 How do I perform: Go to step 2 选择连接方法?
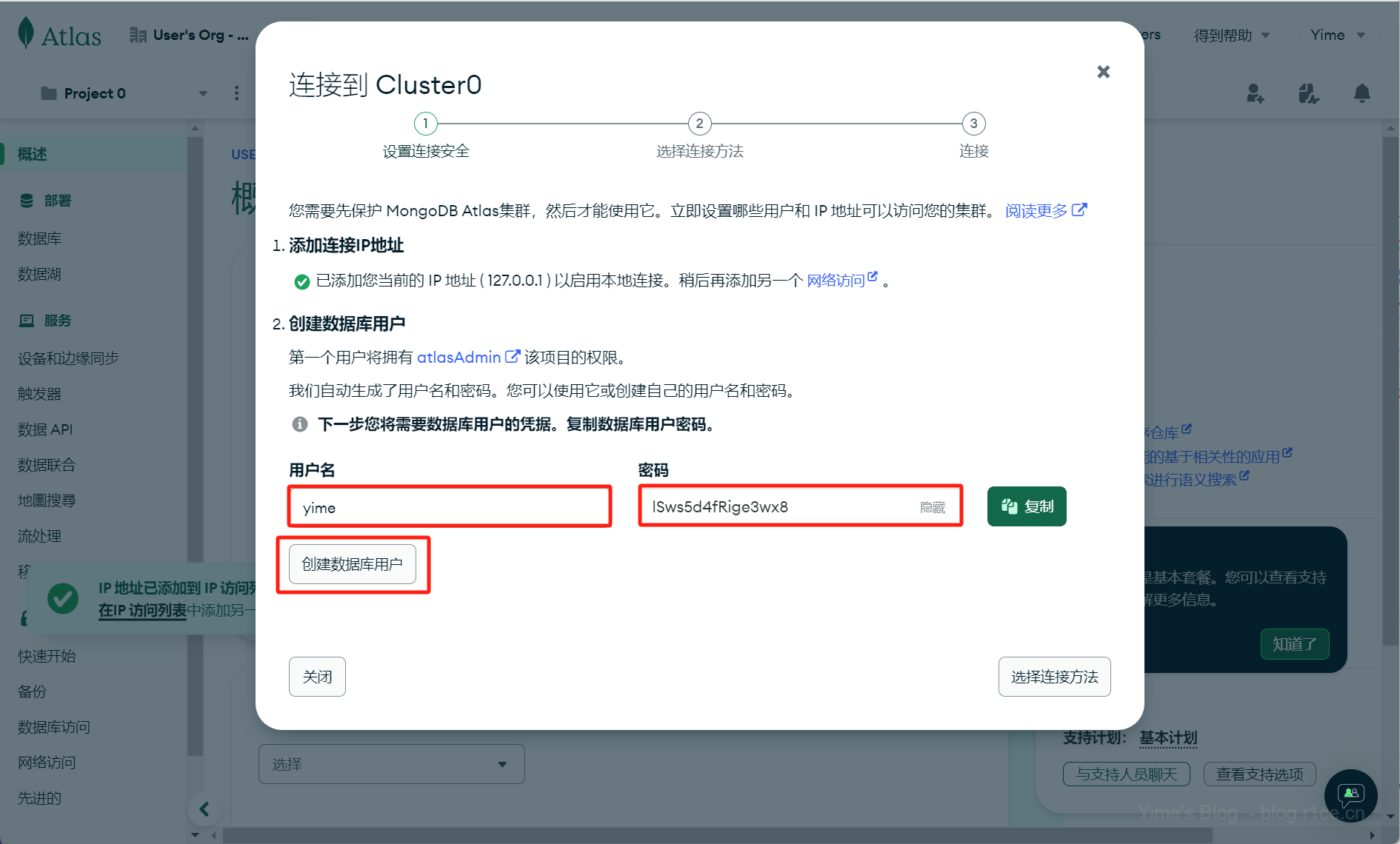tap(699, 124)
